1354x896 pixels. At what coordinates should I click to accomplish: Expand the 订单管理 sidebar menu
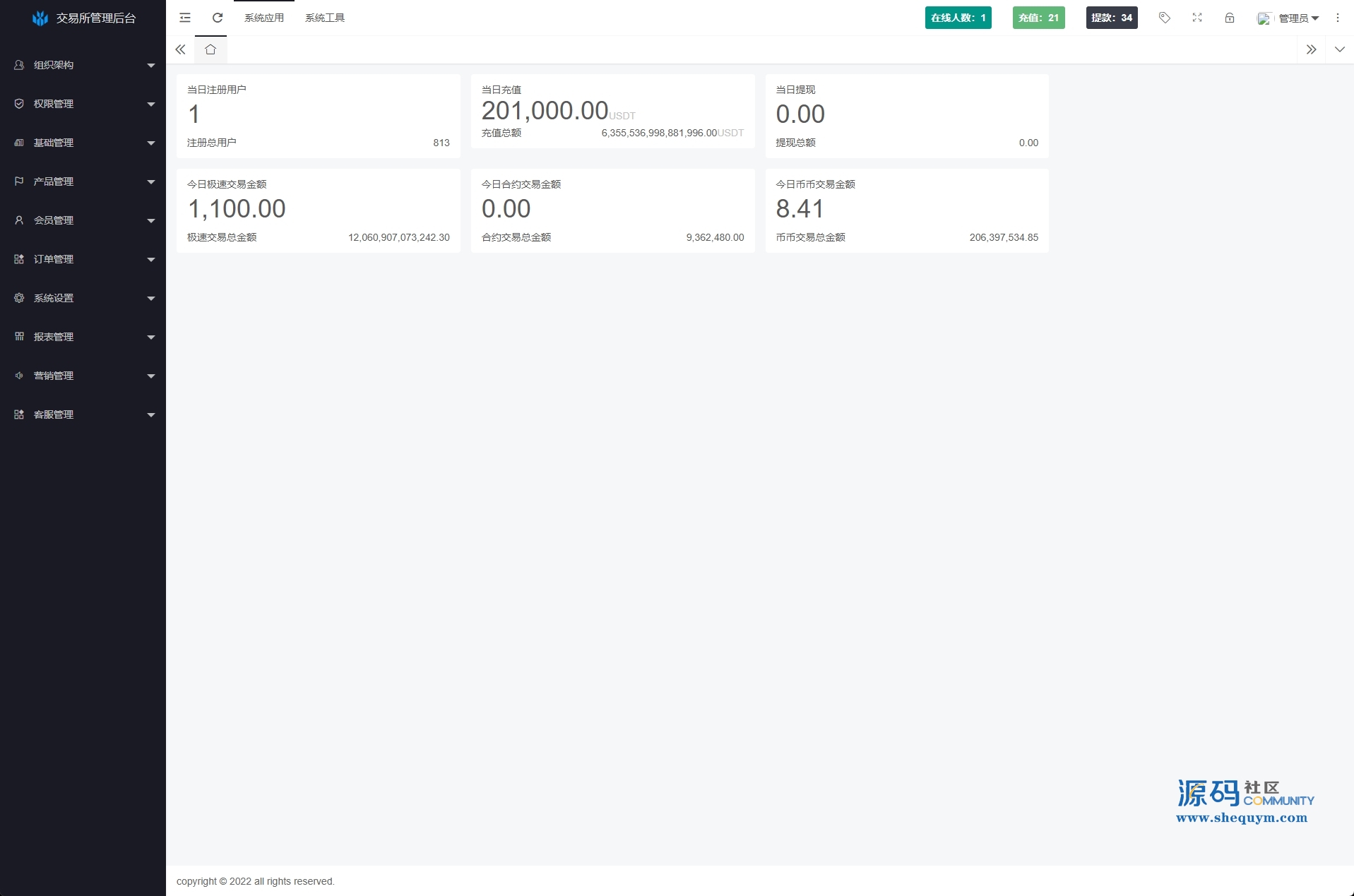(83, 259)
